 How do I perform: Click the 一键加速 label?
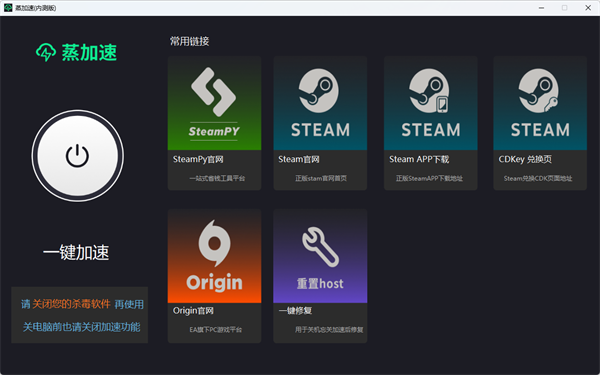click(x=76, y=253)
